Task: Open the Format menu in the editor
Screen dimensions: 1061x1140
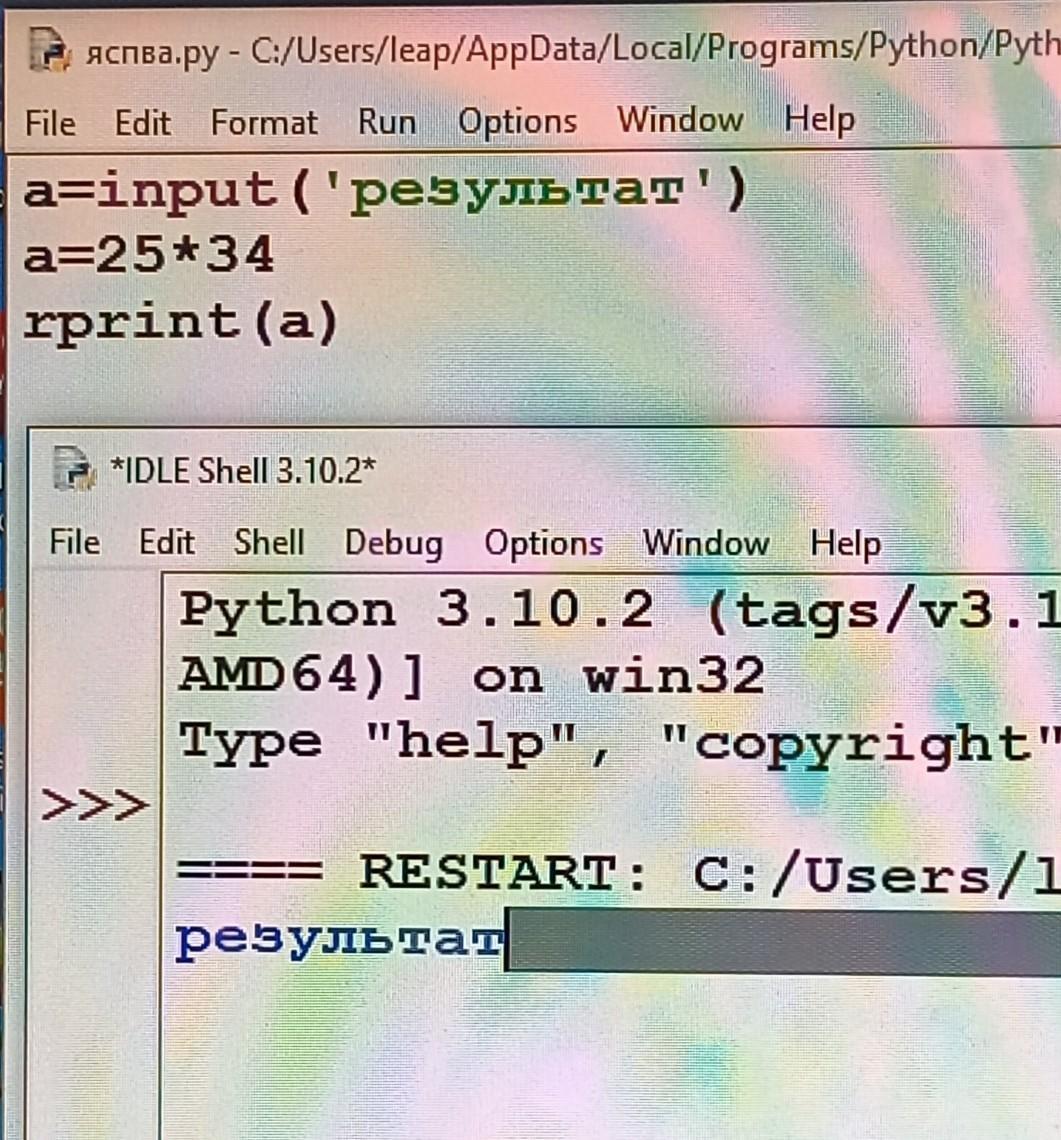Action: pos(264,122)
